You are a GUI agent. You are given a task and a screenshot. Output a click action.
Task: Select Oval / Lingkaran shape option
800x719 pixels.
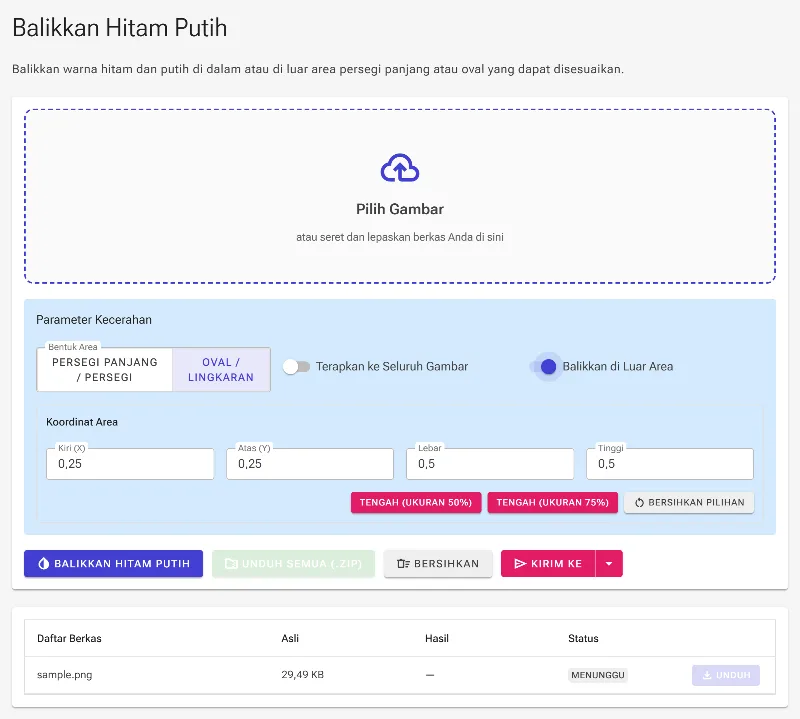tap(221, 369)
